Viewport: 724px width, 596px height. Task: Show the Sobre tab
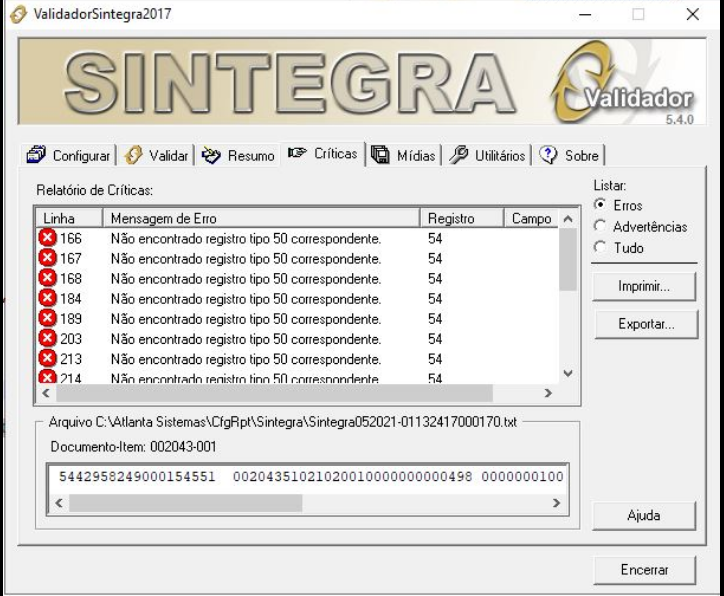tap(570, 155)
